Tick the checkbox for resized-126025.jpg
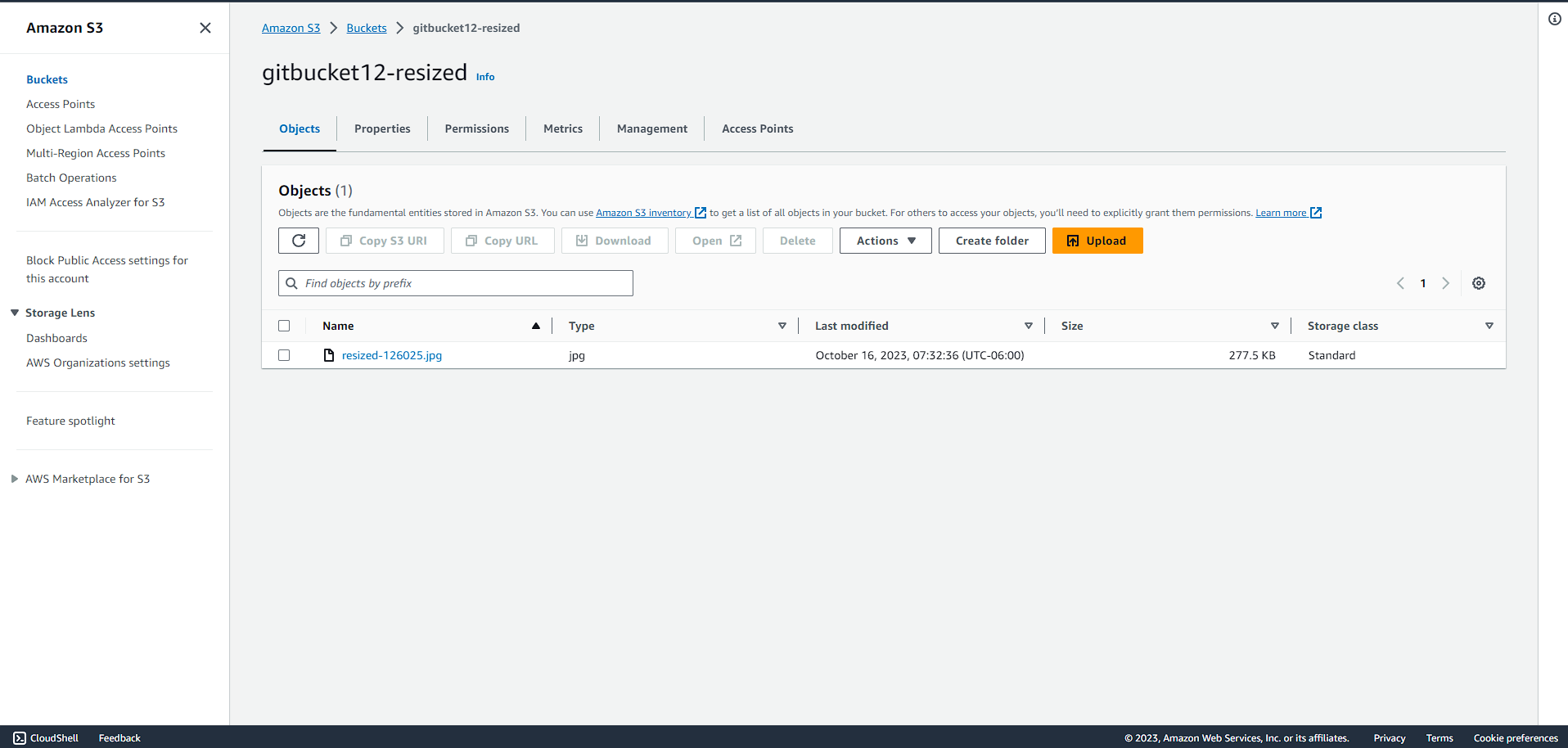Screen dimensions: 1568x748 pyautogui.click(x=284, y=355)
